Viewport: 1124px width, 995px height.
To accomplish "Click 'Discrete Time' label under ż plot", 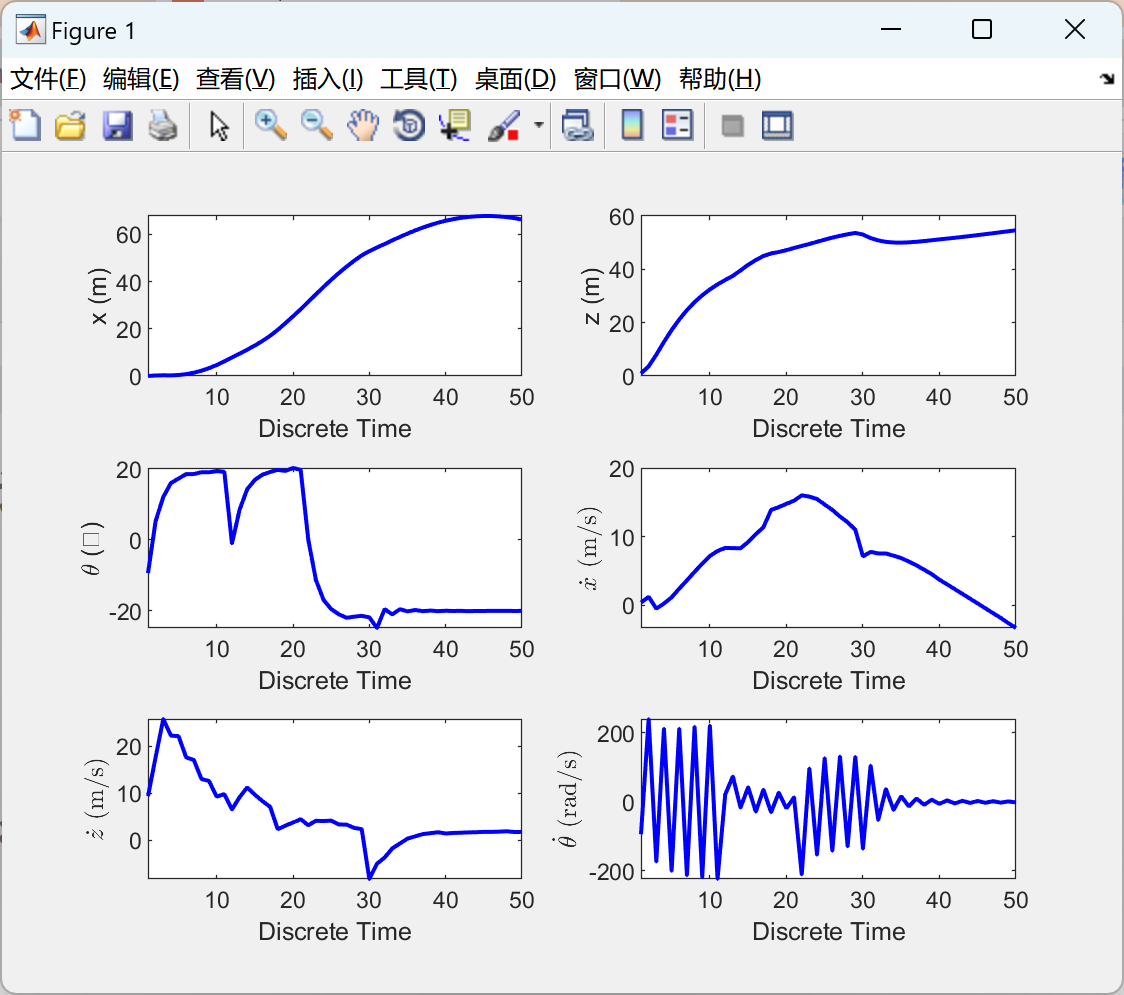I will coord(335,931).
